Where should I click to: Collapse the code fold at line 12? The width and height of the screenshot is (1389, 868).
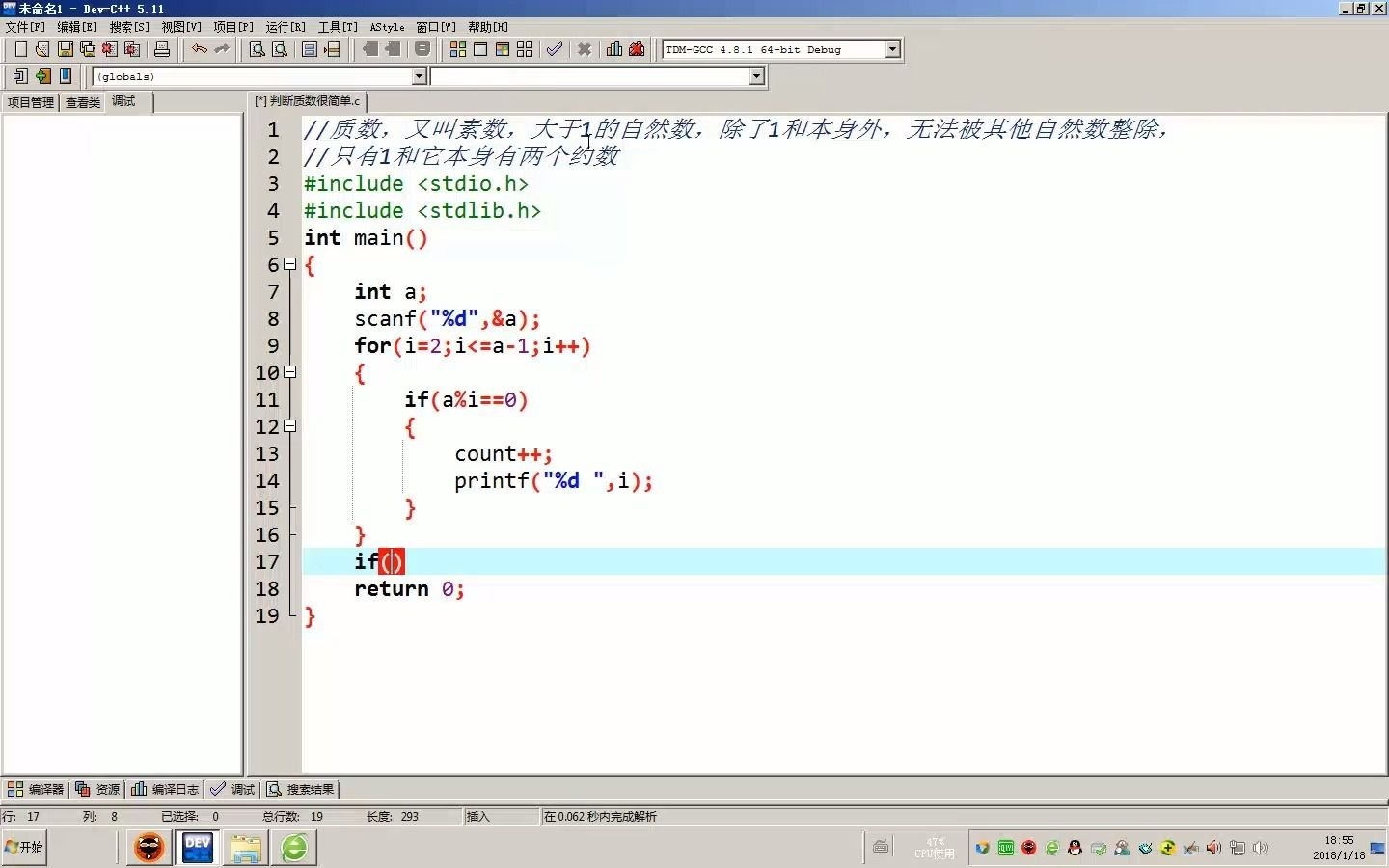tap(289, 426)
